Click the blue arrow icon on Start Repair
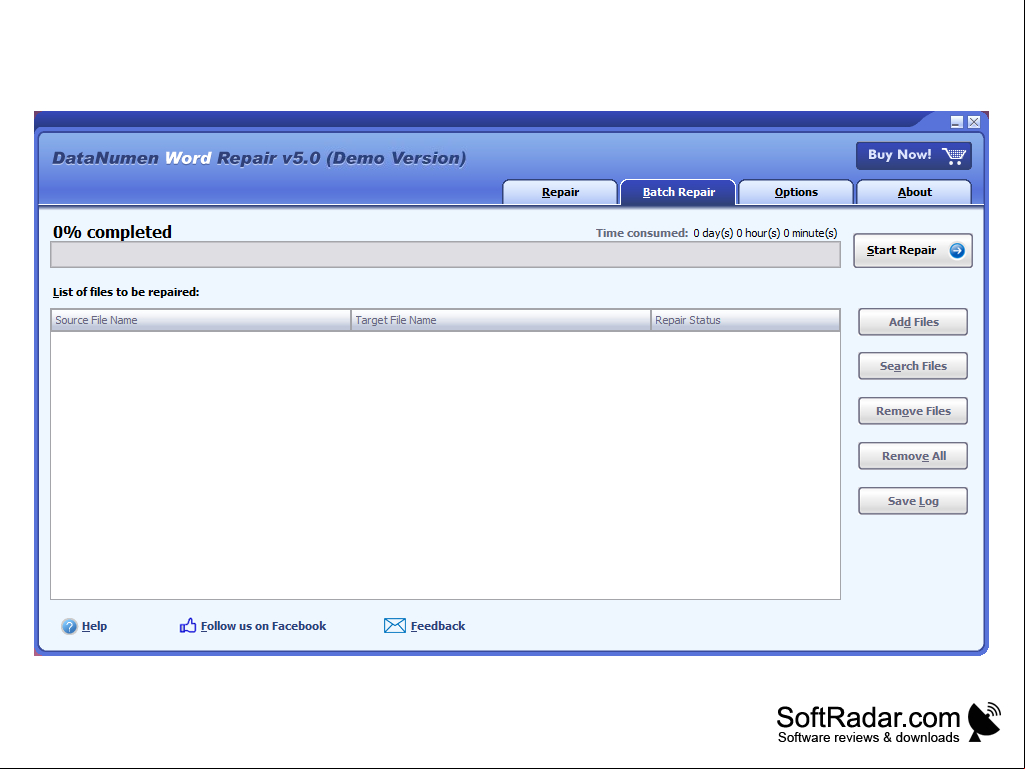Screen dimensions: 1025x769 (956, 250)
